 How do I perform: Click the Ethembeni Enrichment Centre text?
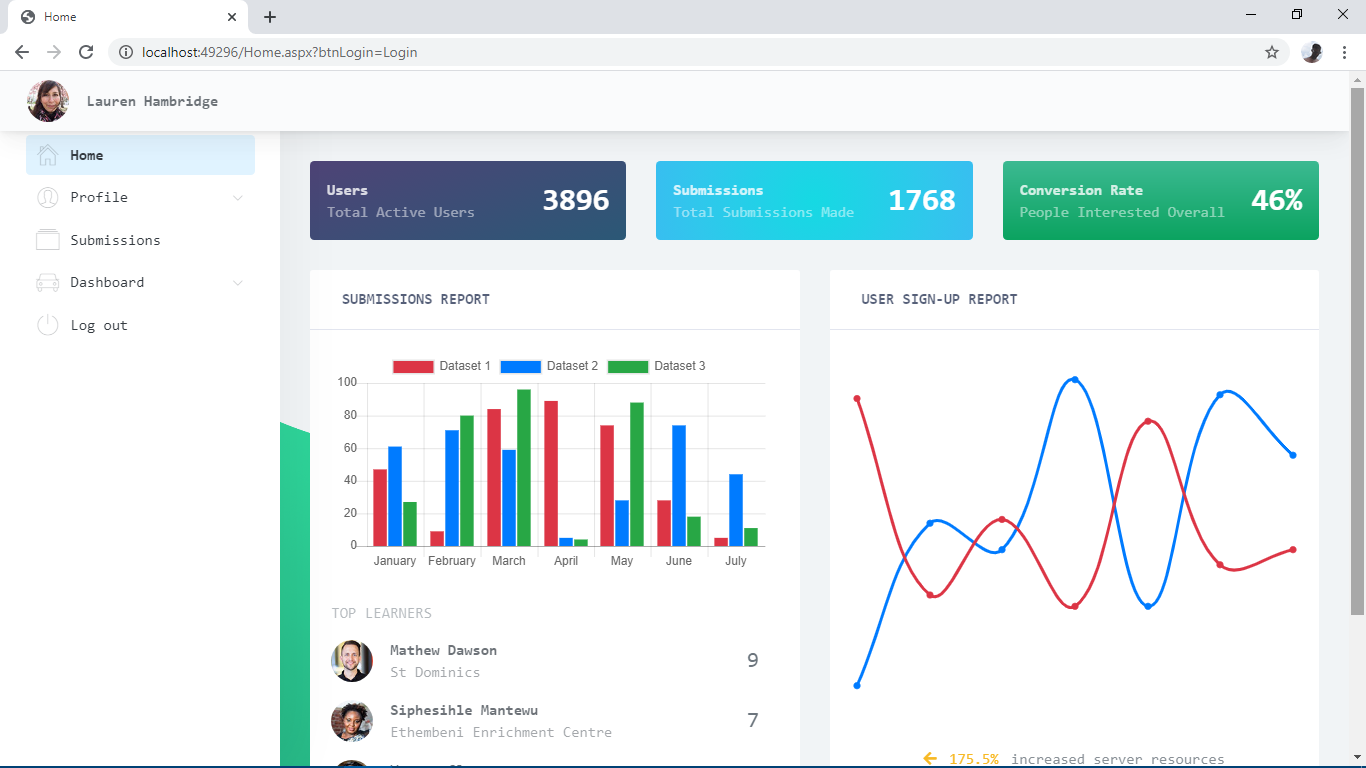(x=501, y=732)
